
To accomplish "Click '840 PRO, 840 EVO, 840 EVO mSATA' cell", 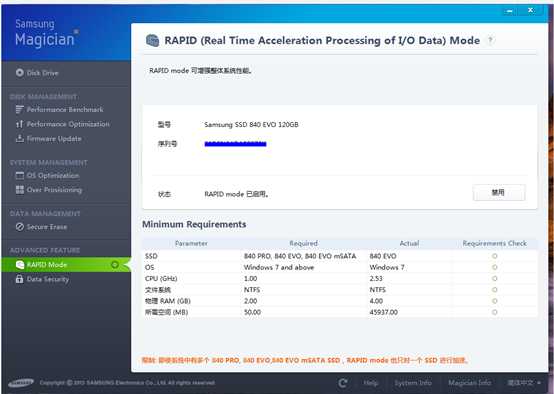I will pyautogui.click(x=300, y=256).
